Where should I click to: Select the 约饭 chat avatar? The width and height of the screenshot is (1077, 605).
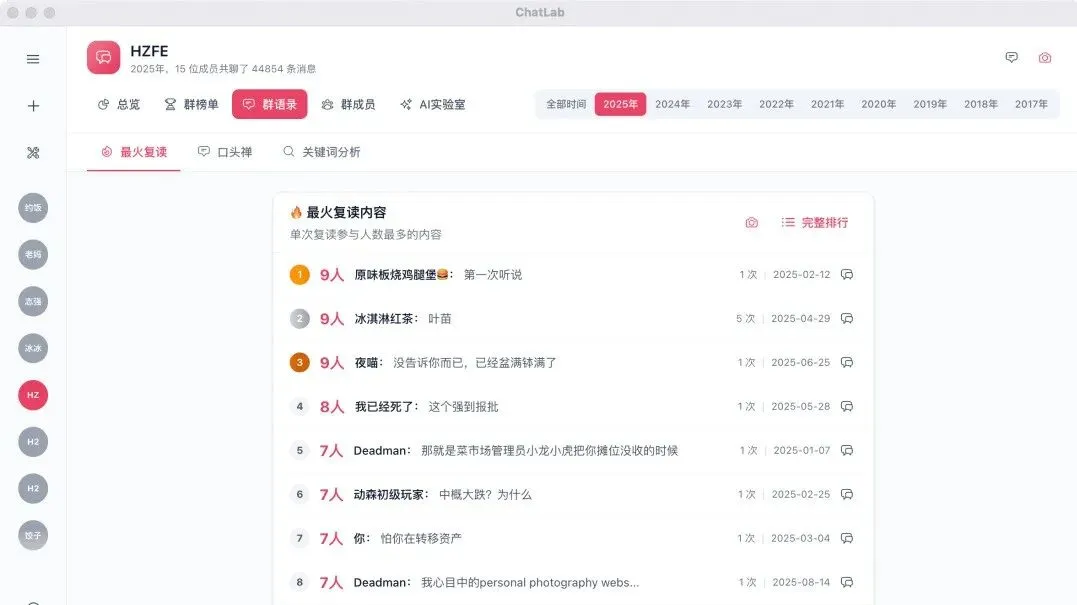[33, 207]
